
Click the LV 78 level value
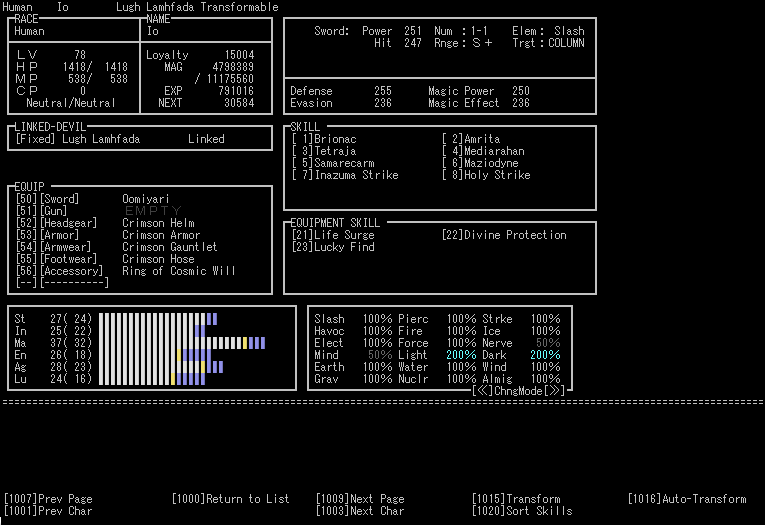(80, 55)
